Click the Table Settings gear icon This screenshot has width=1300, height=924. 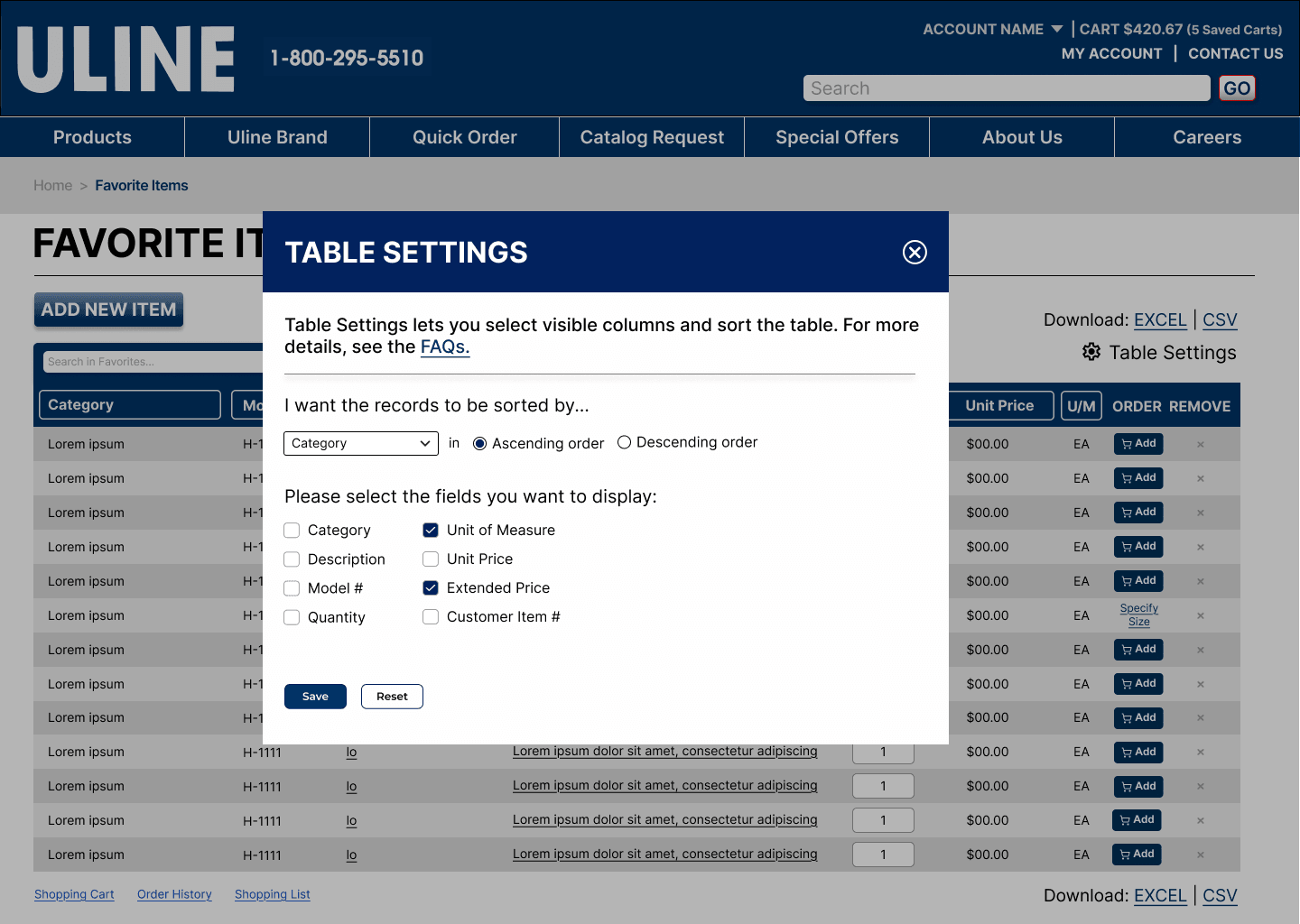1091,352
